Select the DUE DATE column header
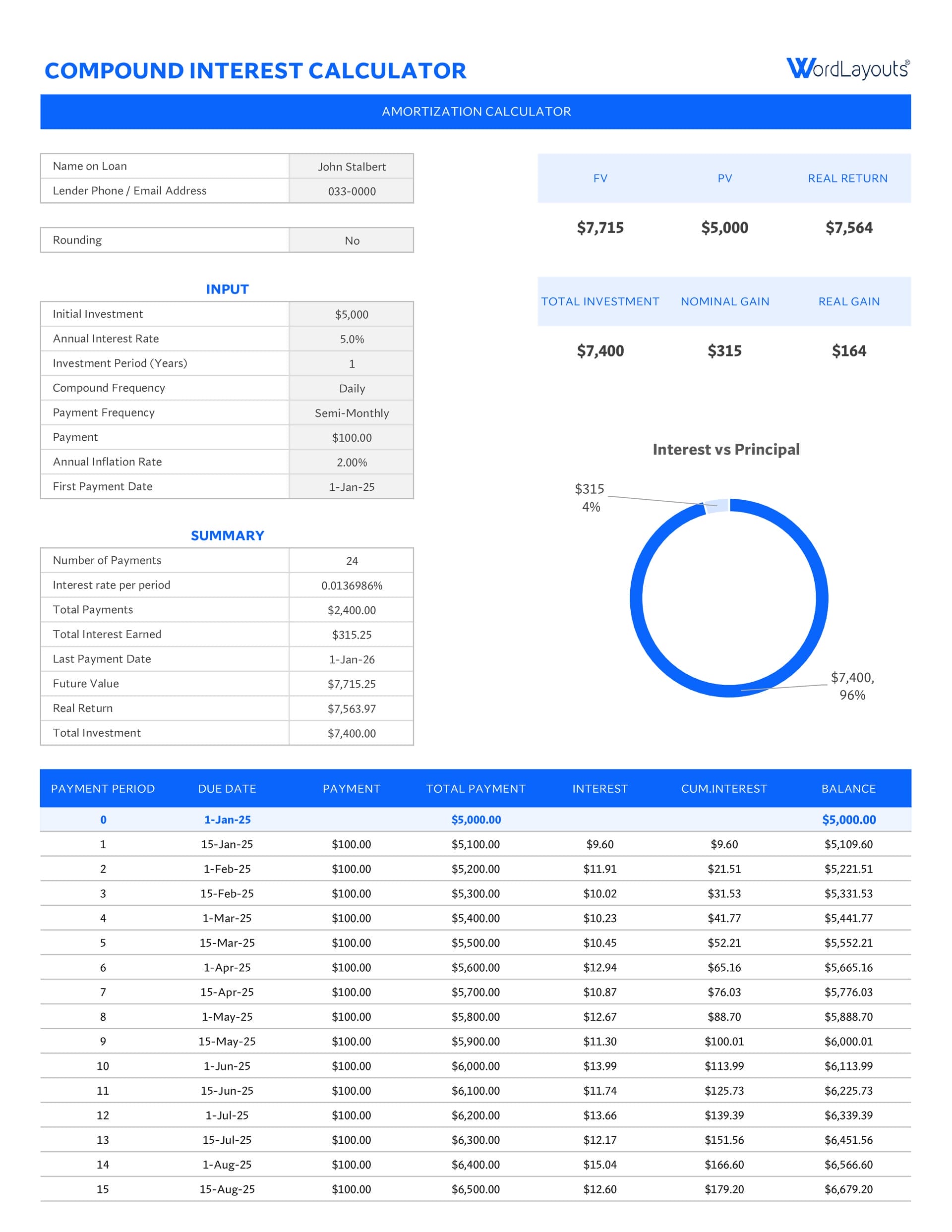Viewport: 952px width, 1232px height. tap(227, 789)
